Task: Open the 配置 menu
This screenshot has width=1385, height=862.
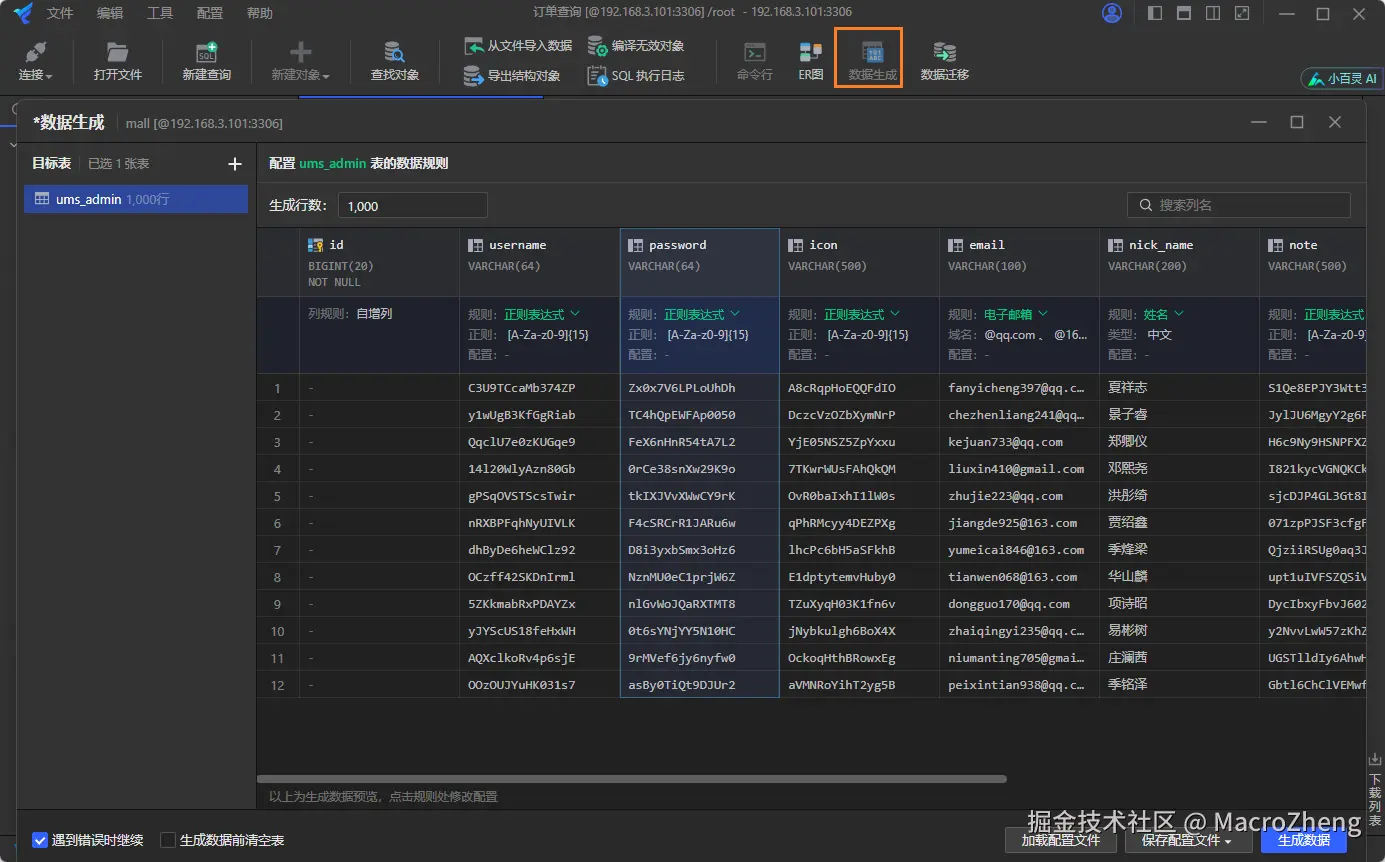Action: 210,13
